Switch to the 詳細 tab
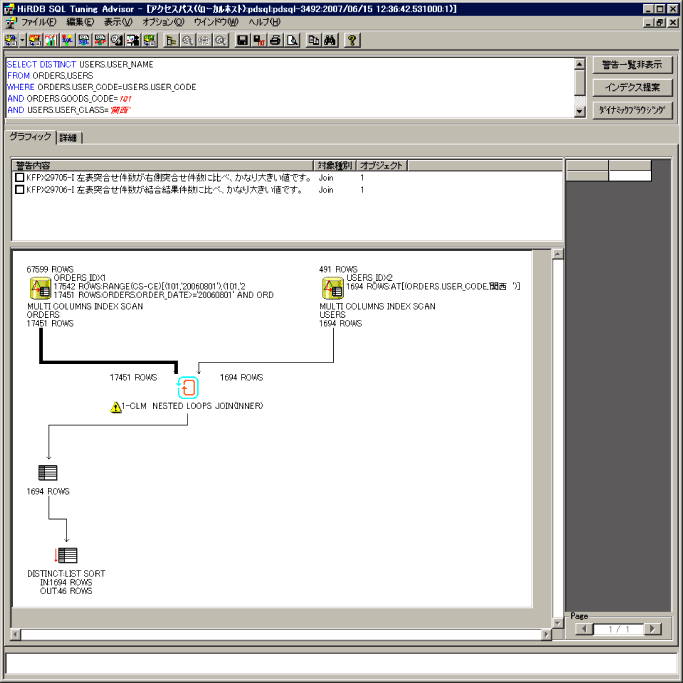The image size is (683, 683). tap(68, 138)
